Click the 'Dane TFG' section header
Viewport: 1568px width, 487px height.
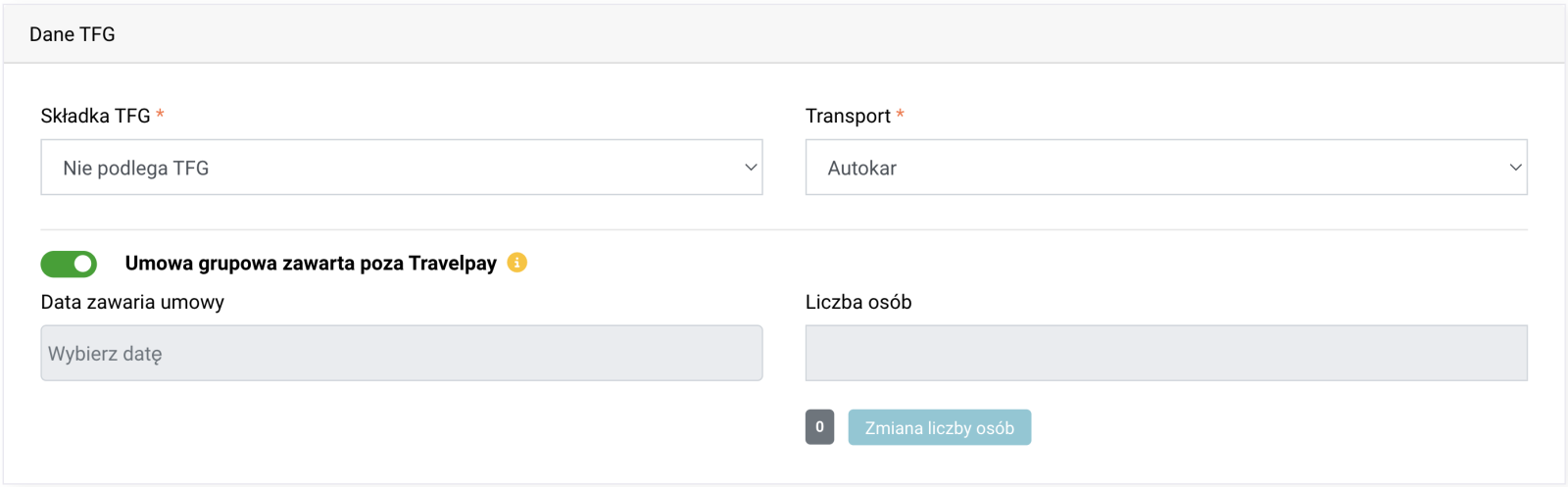73,34
